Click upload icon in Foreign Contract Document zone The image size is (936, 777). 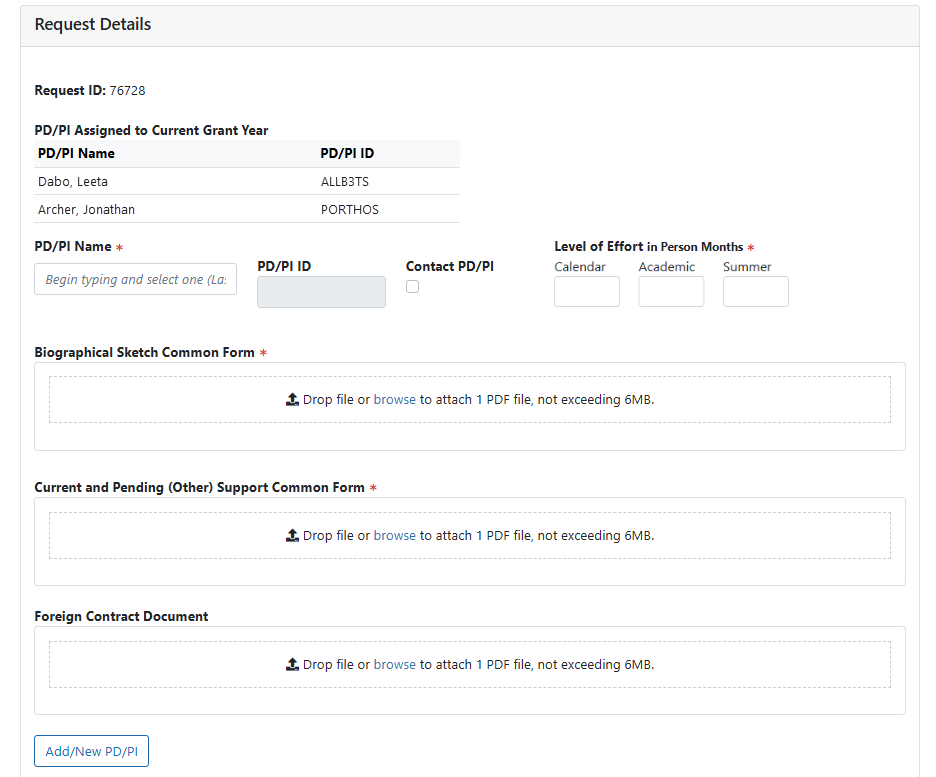pos(292,664)
